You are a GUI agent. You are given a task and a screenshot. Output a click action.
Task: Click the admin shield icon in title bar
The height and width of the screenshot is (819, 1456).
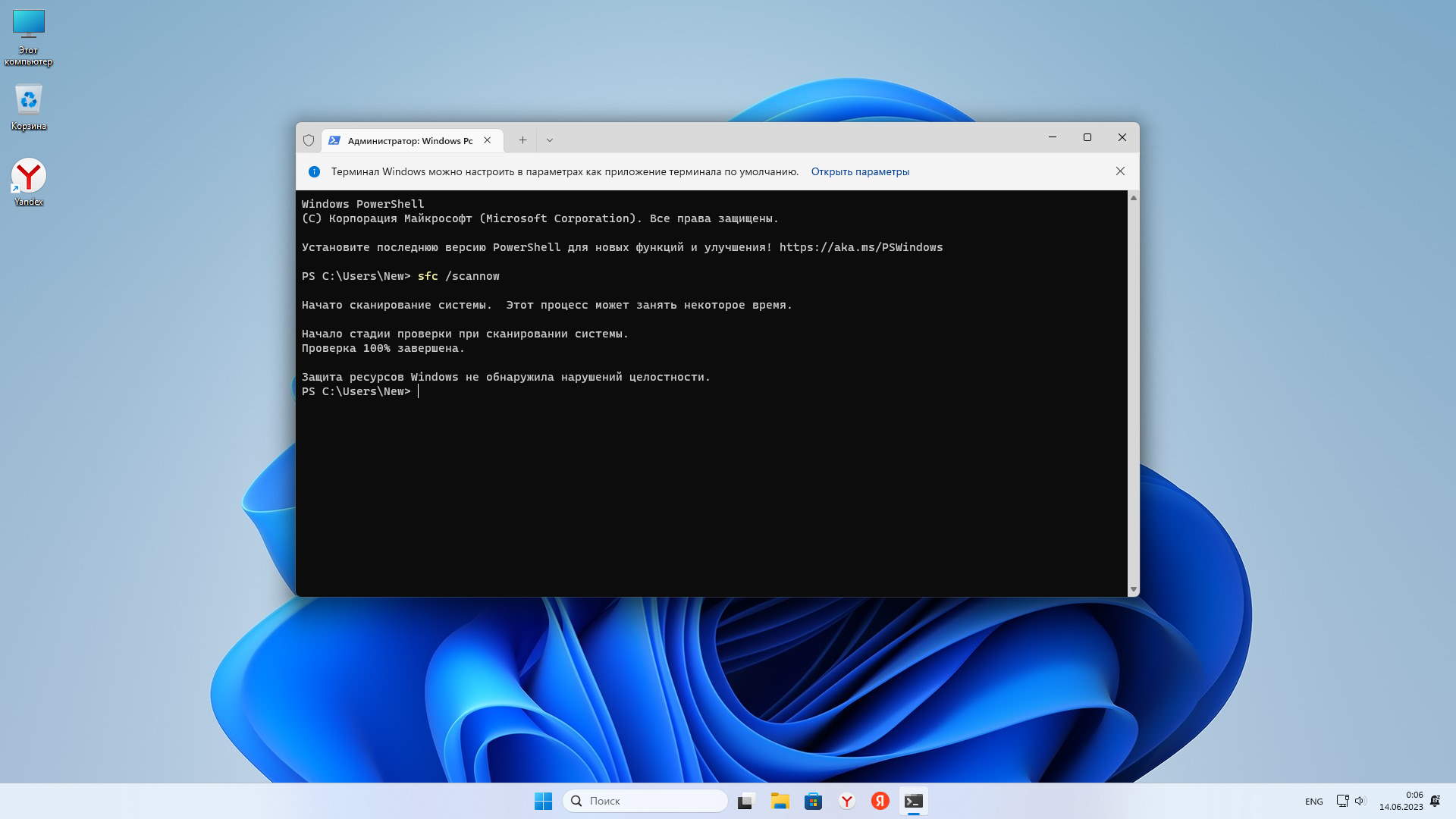click(309, 140)
